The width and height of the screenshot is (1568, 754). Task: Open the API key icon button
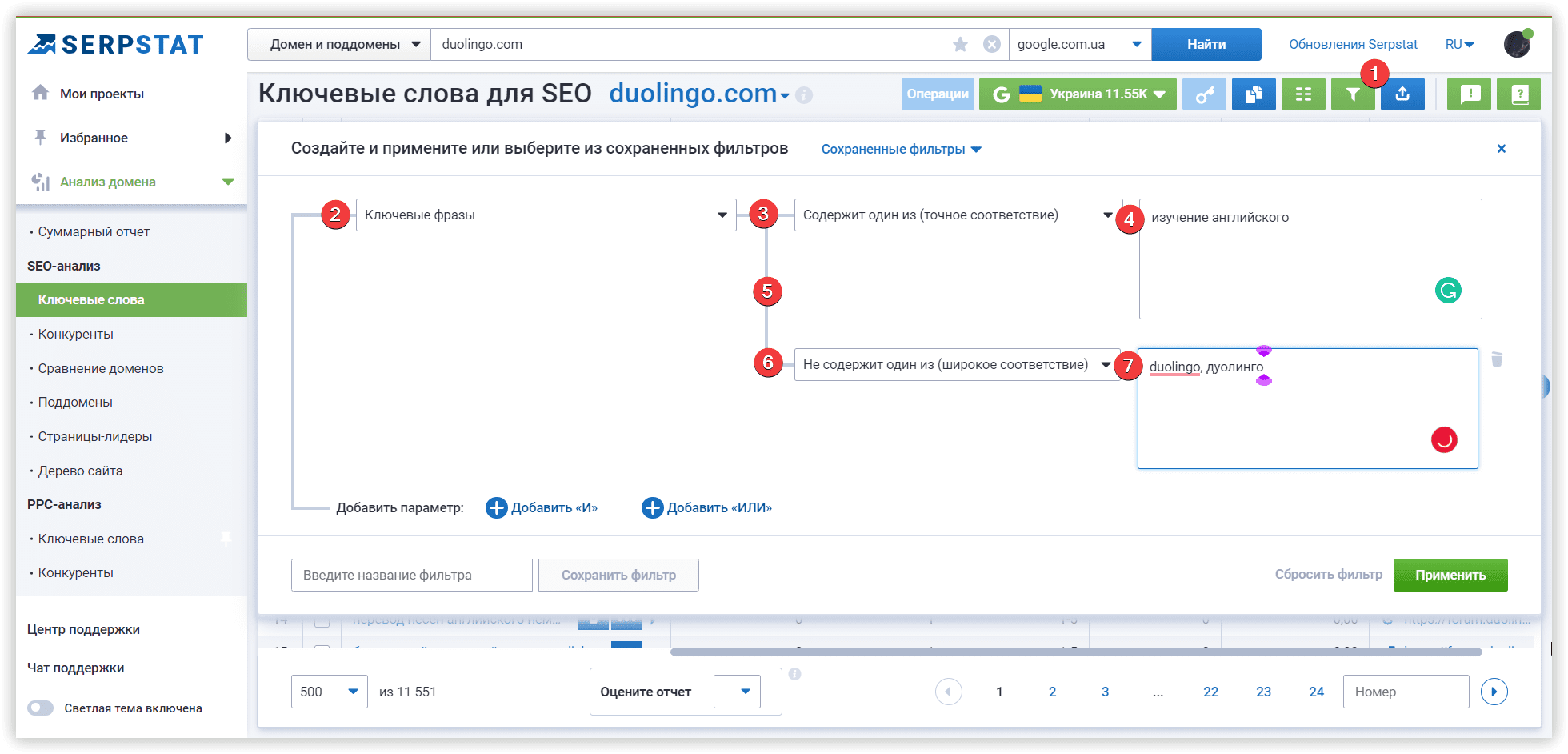tap(1204, 94)
